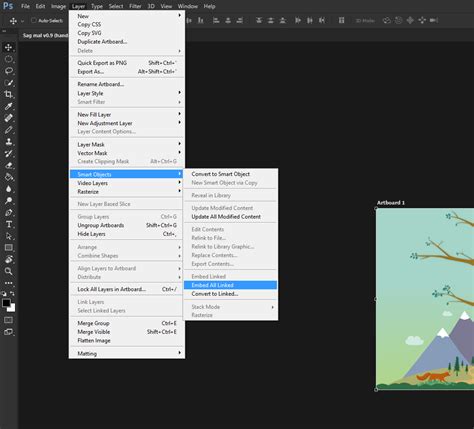
Task: Choose Embed All Linked
Action: click(230, 285)
